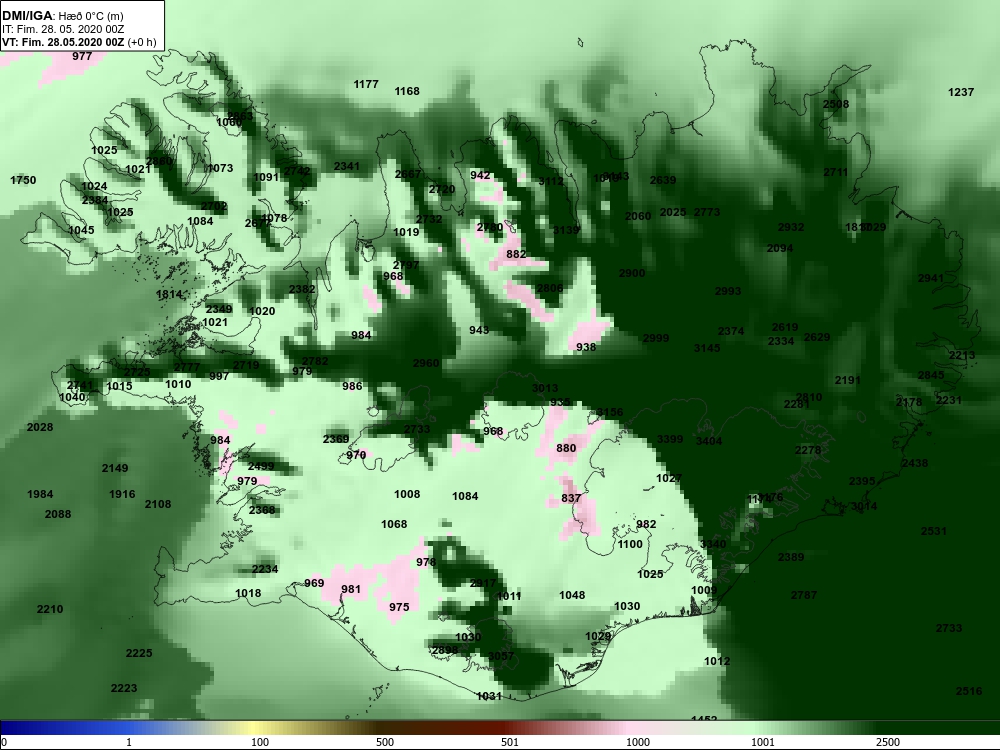This screenshot has width=1000, height=750.
Task: Click the 'IT: Fim. 28. 05. 2020 00Z' line
Action: [x=63, y=29]
